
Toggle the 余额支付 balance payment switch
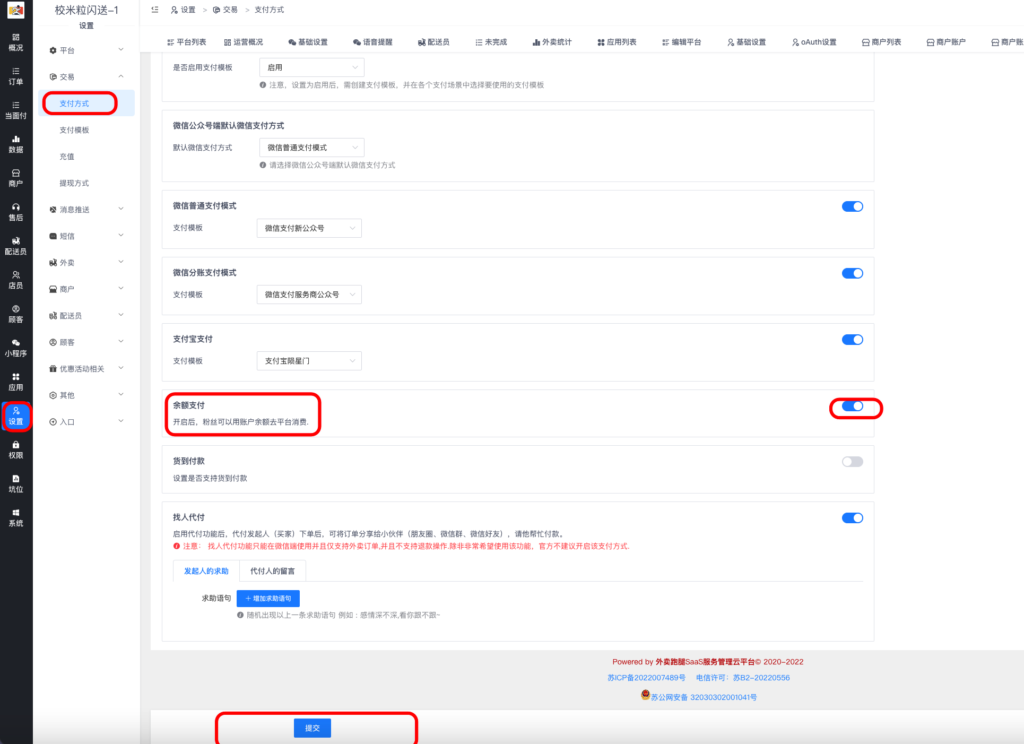(x=852, y=406)
